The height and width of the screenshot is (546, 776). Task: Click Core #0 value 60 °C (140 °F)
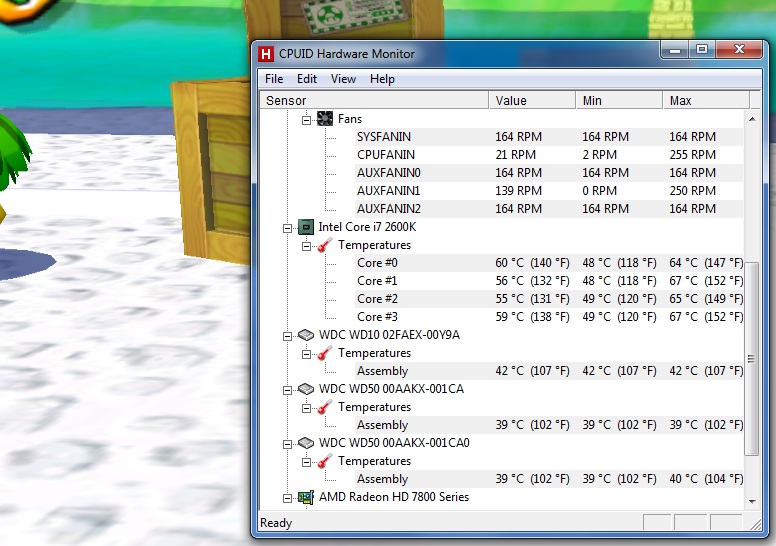533,263
